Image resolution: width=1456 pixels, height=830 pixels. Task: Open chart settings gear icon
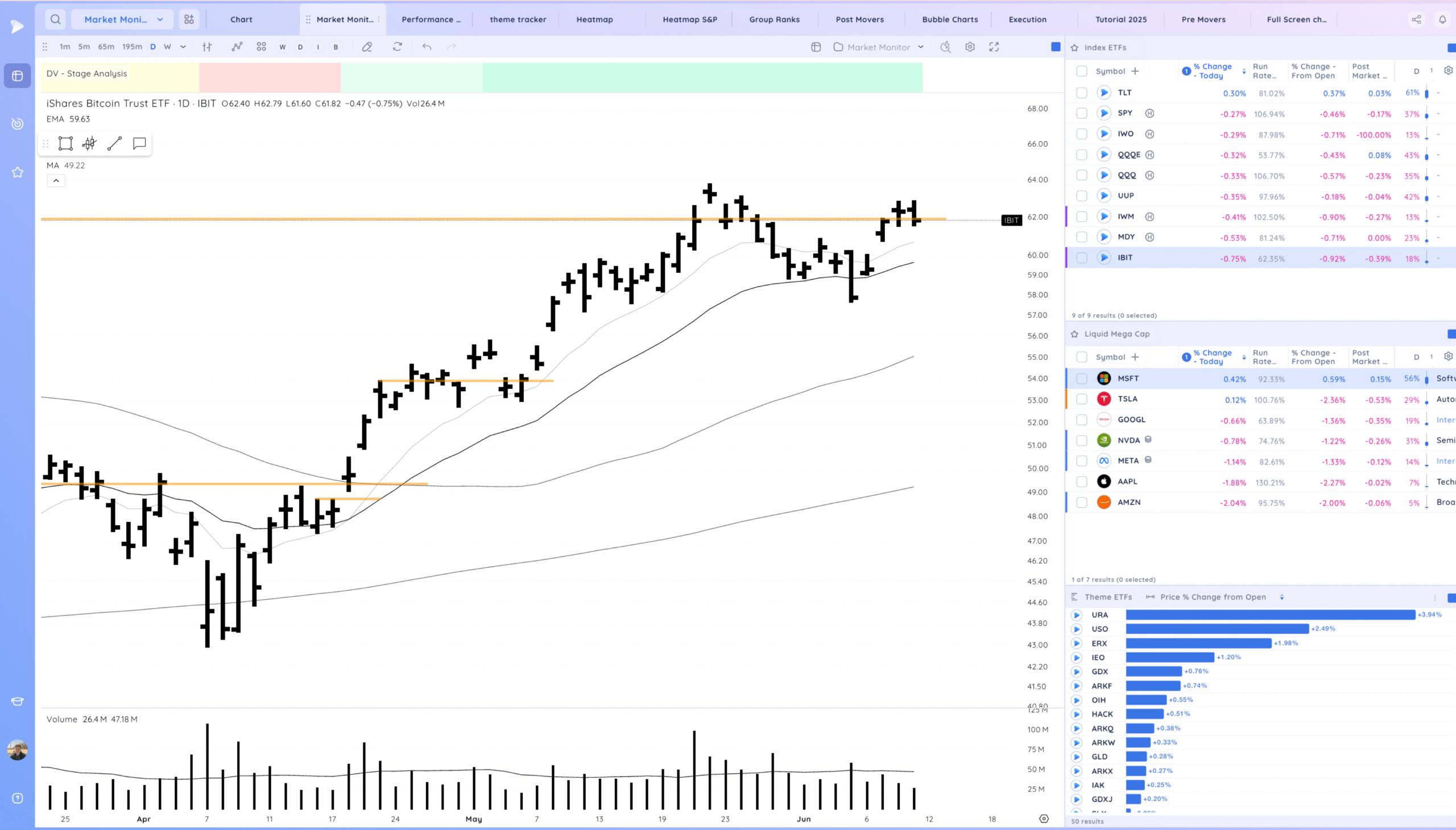(970, 47)
